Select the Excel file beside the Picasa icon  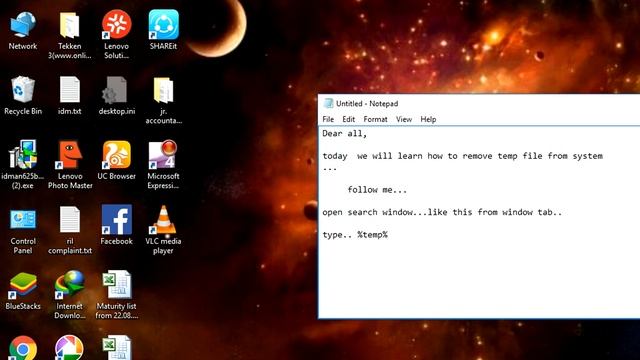117,348
